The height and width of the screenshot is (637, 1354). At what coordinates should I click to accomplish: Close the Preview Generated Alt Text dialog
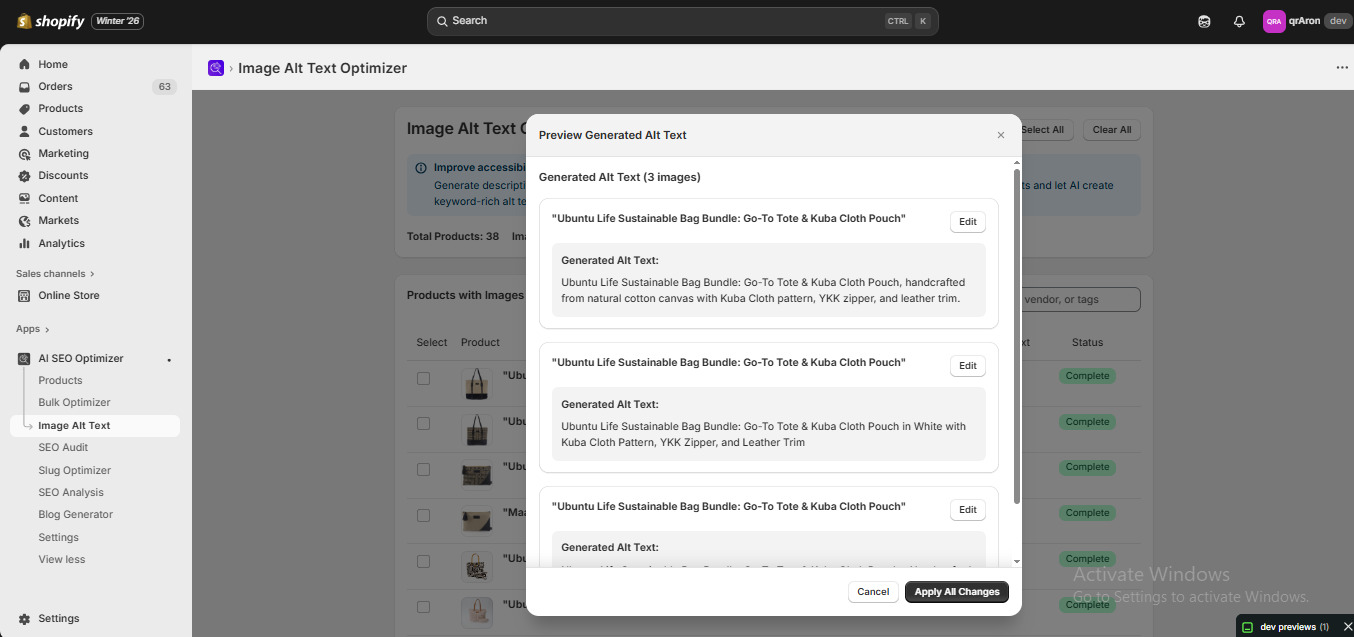pyautogui.click(x=1001, y=135)
